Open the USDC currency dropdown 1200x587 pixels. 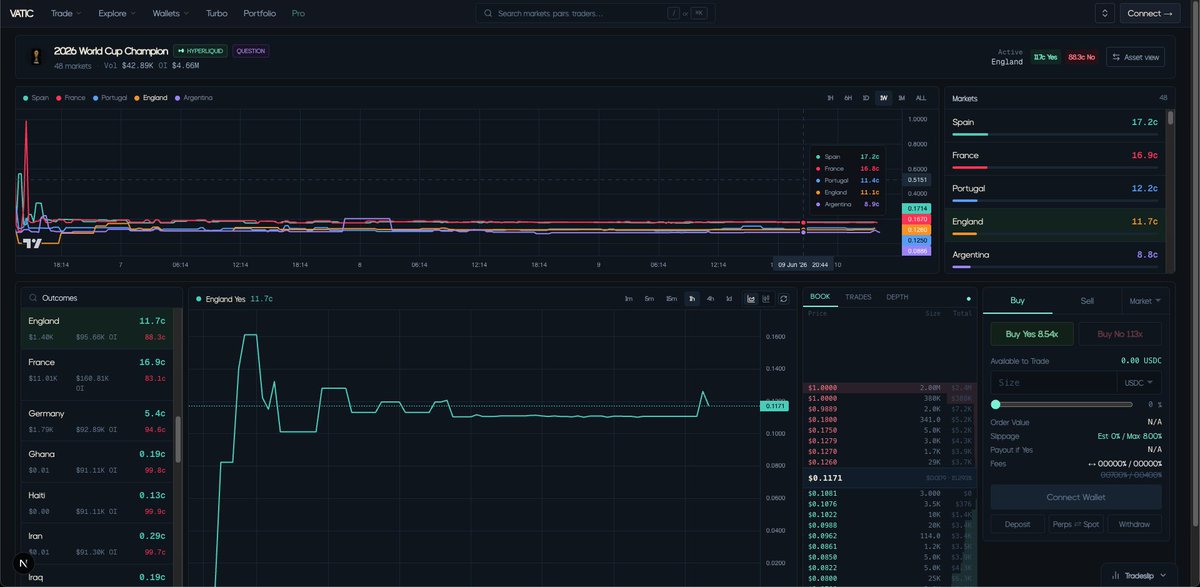[1139, 382]
